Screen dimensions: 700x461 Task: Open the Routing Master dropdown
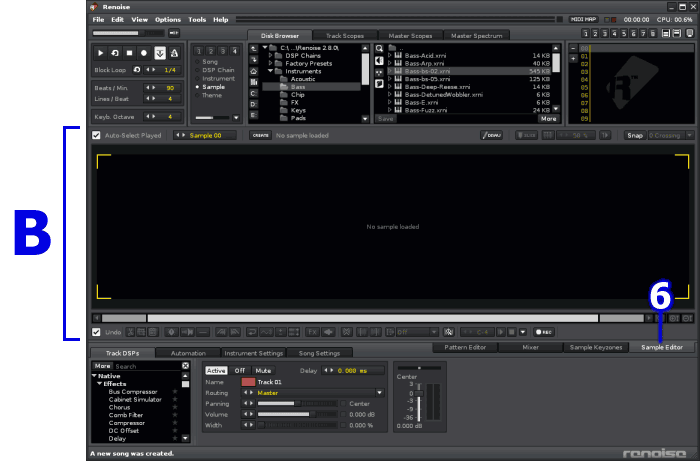point(379,393)
